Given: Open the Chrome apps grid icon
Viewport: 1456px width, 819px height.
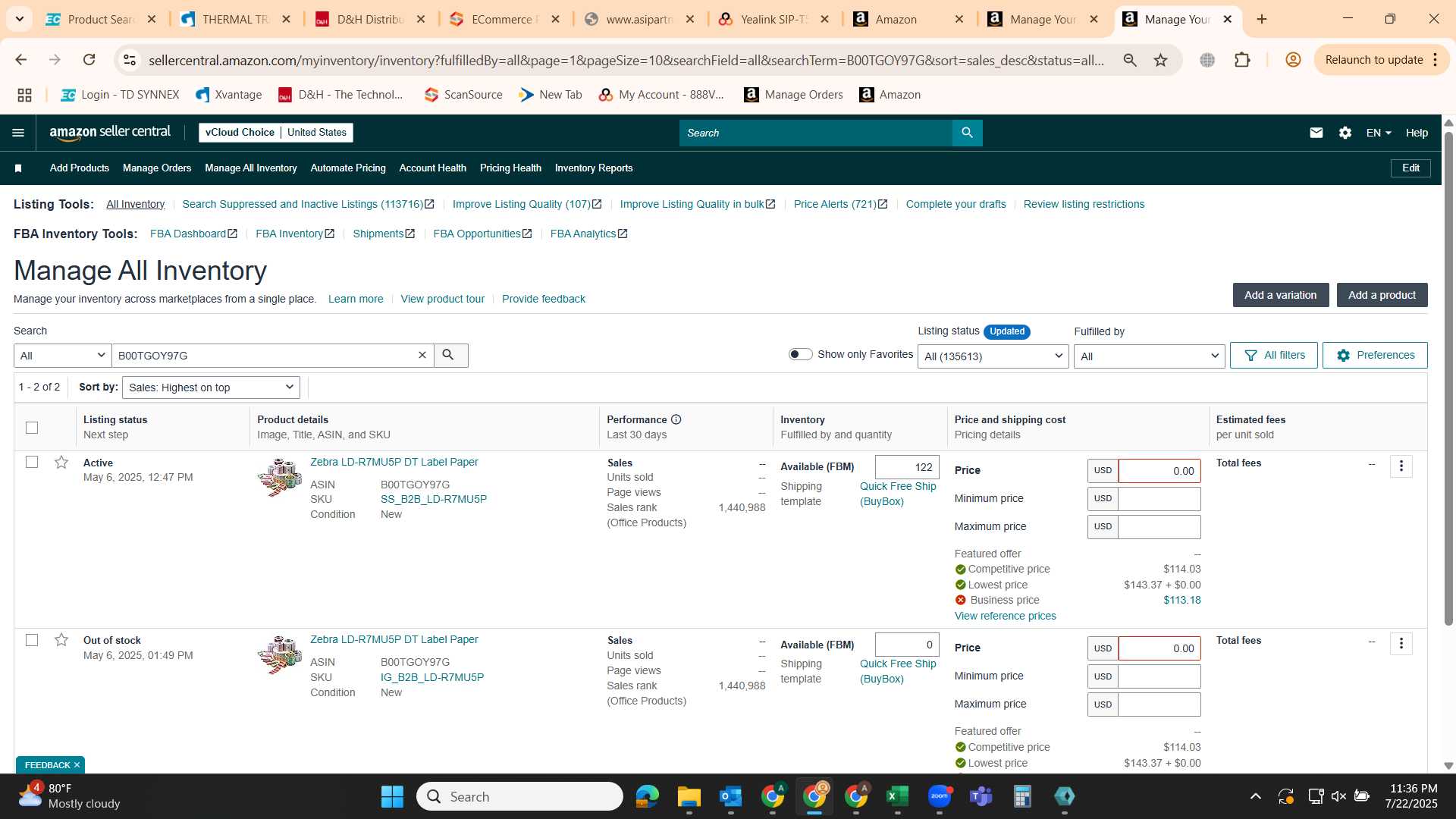Looking at the screenshot, I should [24, 95].
